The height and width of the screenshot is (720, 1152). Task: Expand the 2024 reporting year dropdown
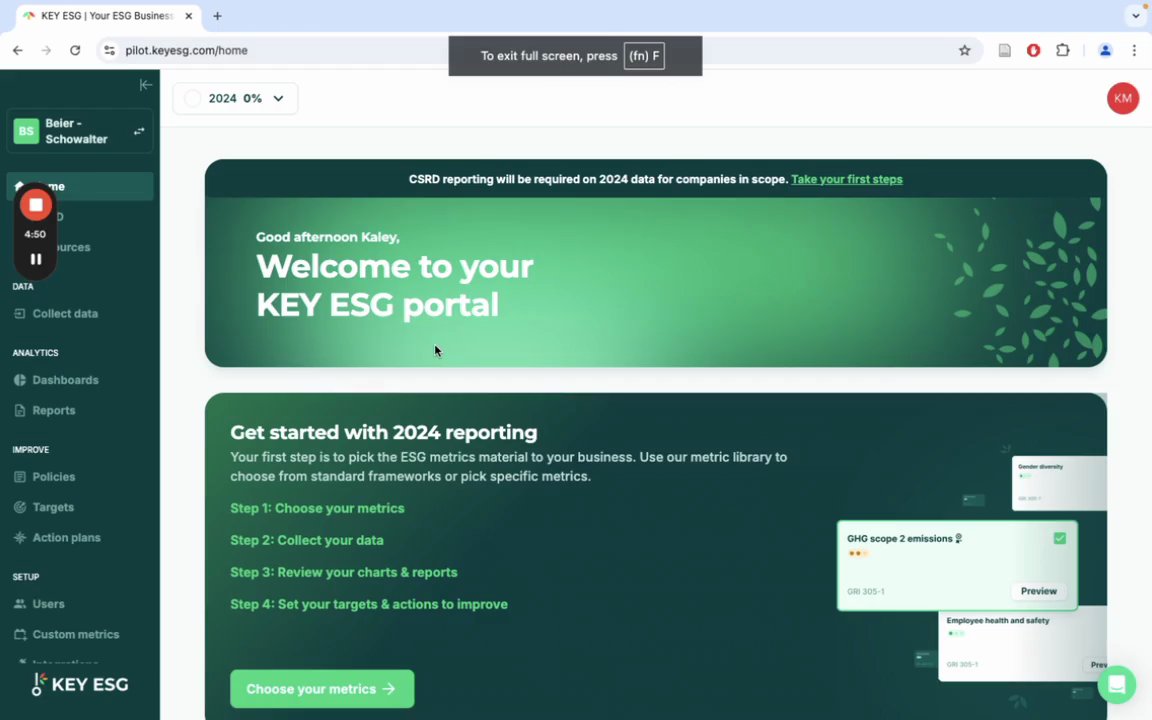coord(235,98)
